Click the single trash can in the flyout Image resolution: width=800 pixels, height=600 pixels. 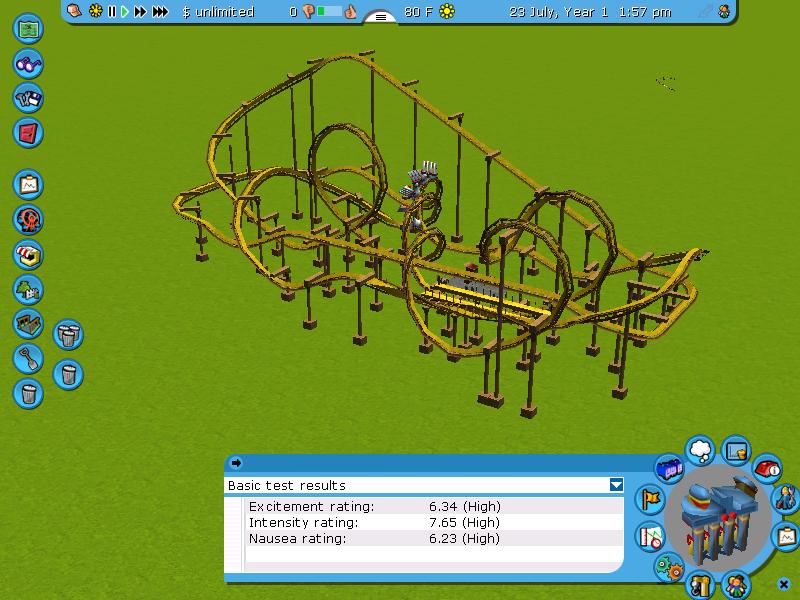(x=68, y=374)
